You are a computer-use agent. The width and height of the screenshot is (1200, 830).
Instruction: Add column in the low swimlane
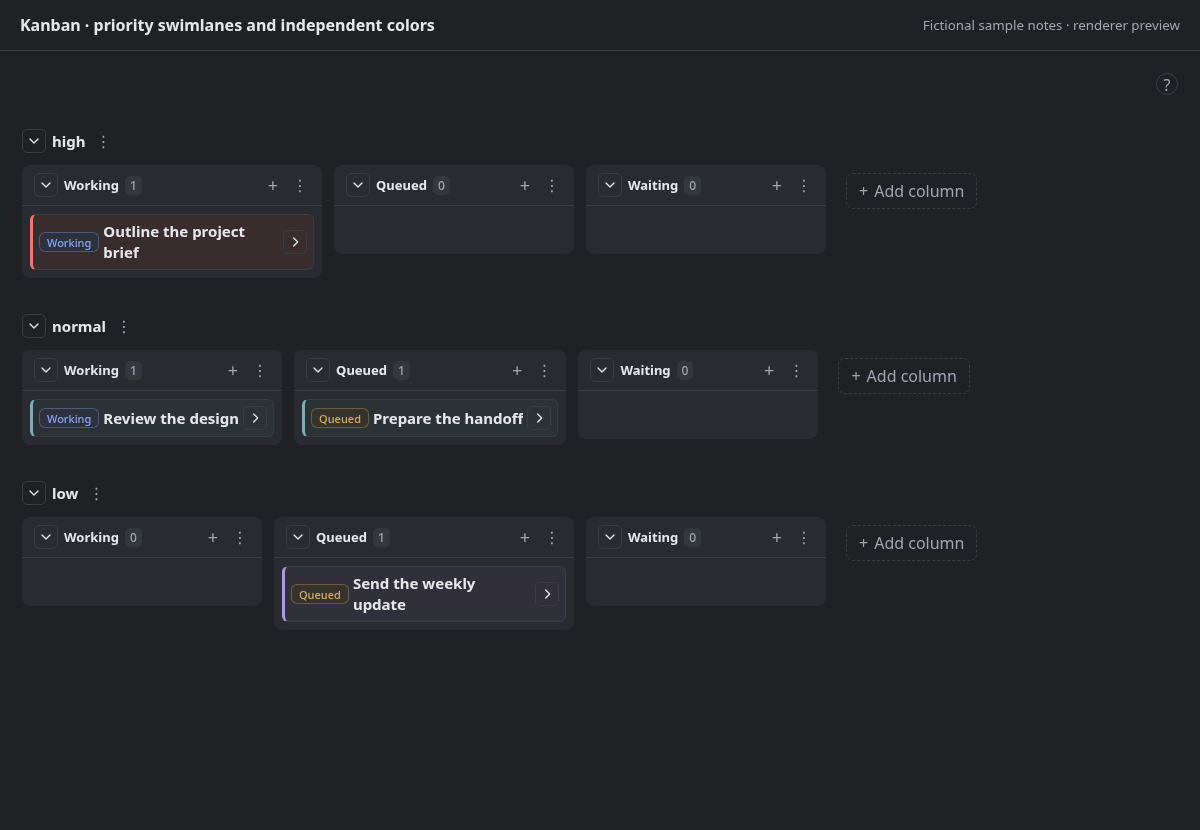911,543
